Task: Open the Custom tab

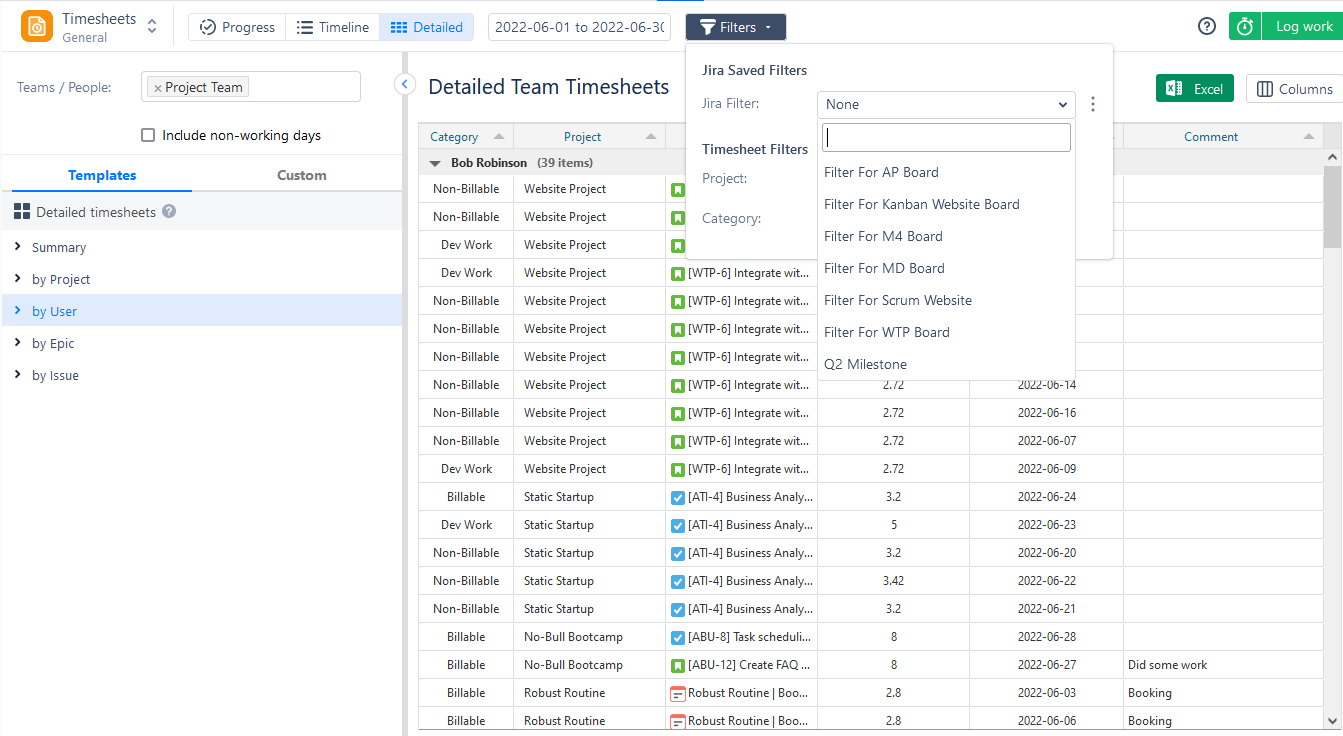Action: 302,175
